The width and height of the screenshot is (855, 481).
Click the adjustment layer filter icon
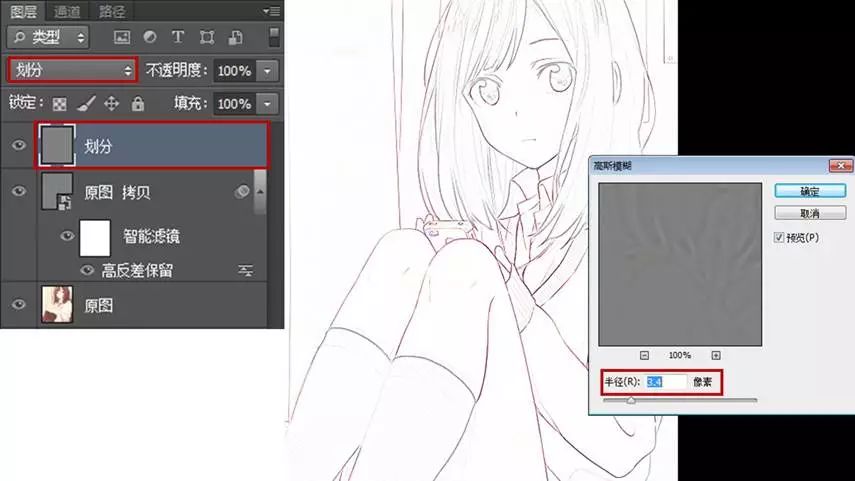(150, 38)
